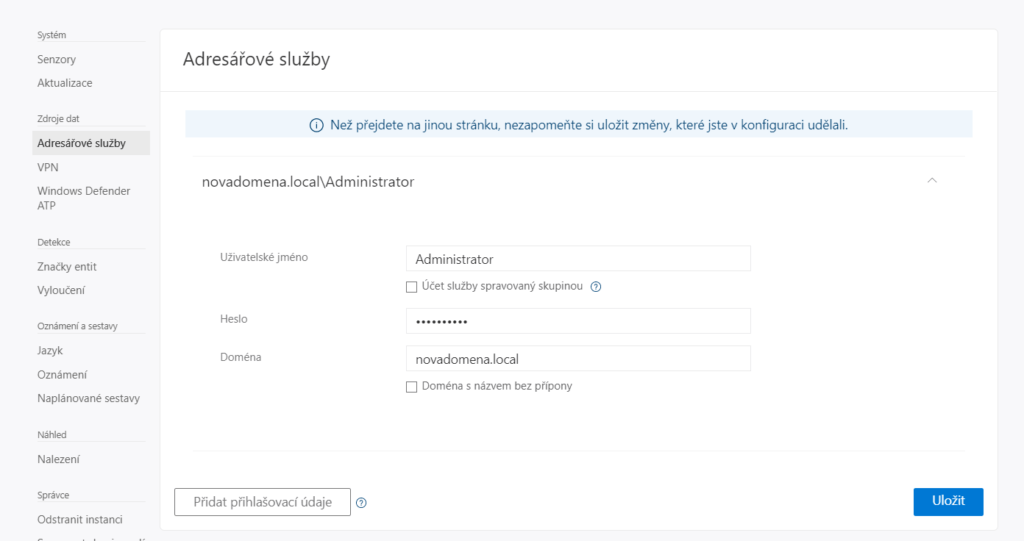
Task: Enable Účet služby spravovaný skupinou checkbox
Action: [x=411, y=287]
